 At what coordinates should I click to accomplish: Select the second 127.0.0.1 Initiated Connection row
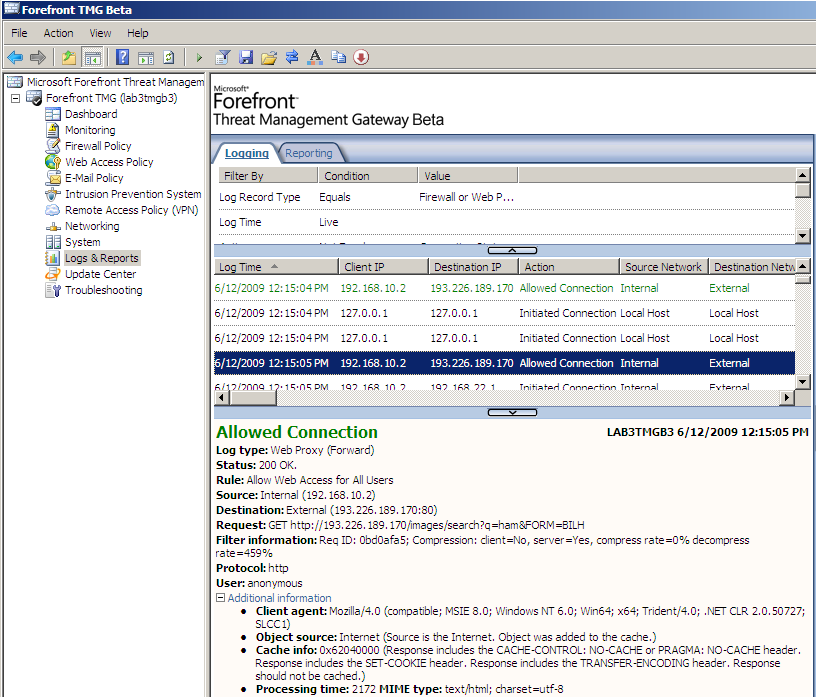coord(504,338)
